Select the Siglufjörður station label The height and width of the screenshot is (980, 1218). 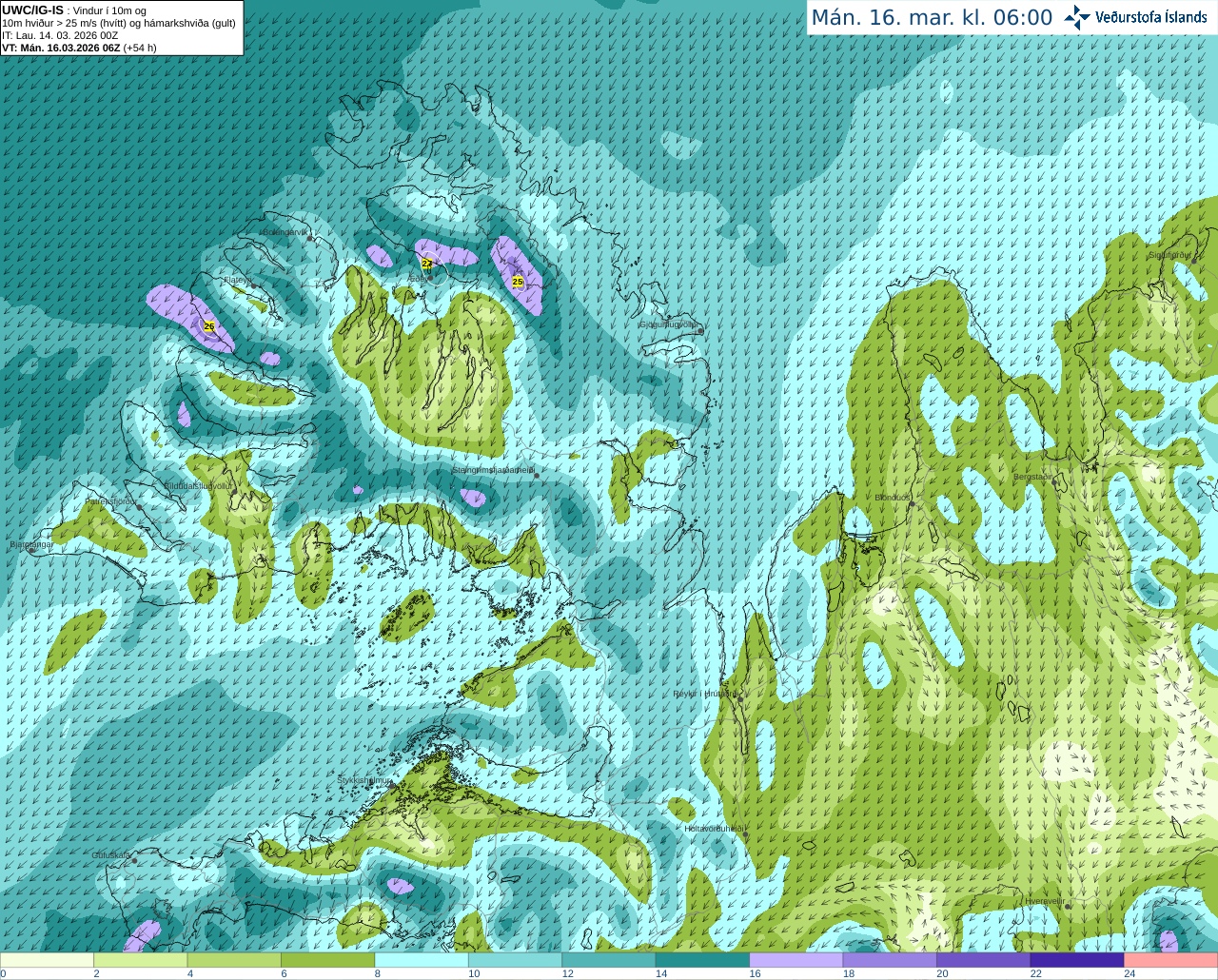[x=1169, y=255]
